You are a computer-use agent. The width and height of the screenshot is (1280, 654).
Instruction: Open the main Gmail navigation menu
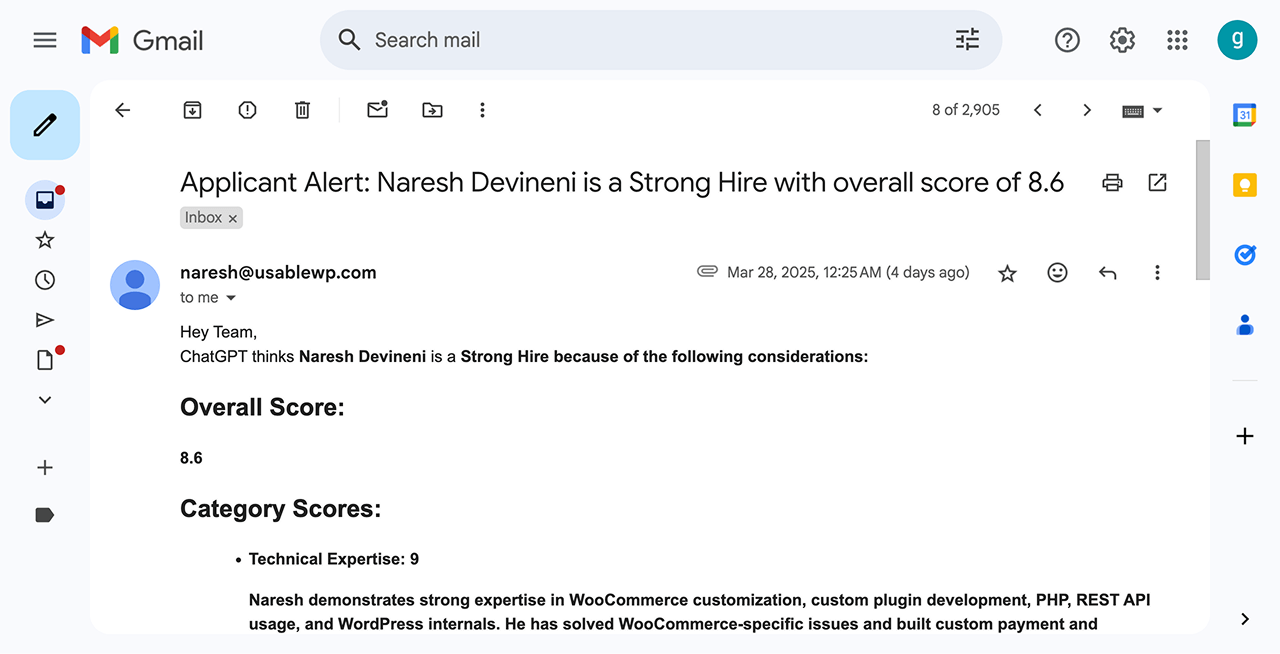[44, 40]
